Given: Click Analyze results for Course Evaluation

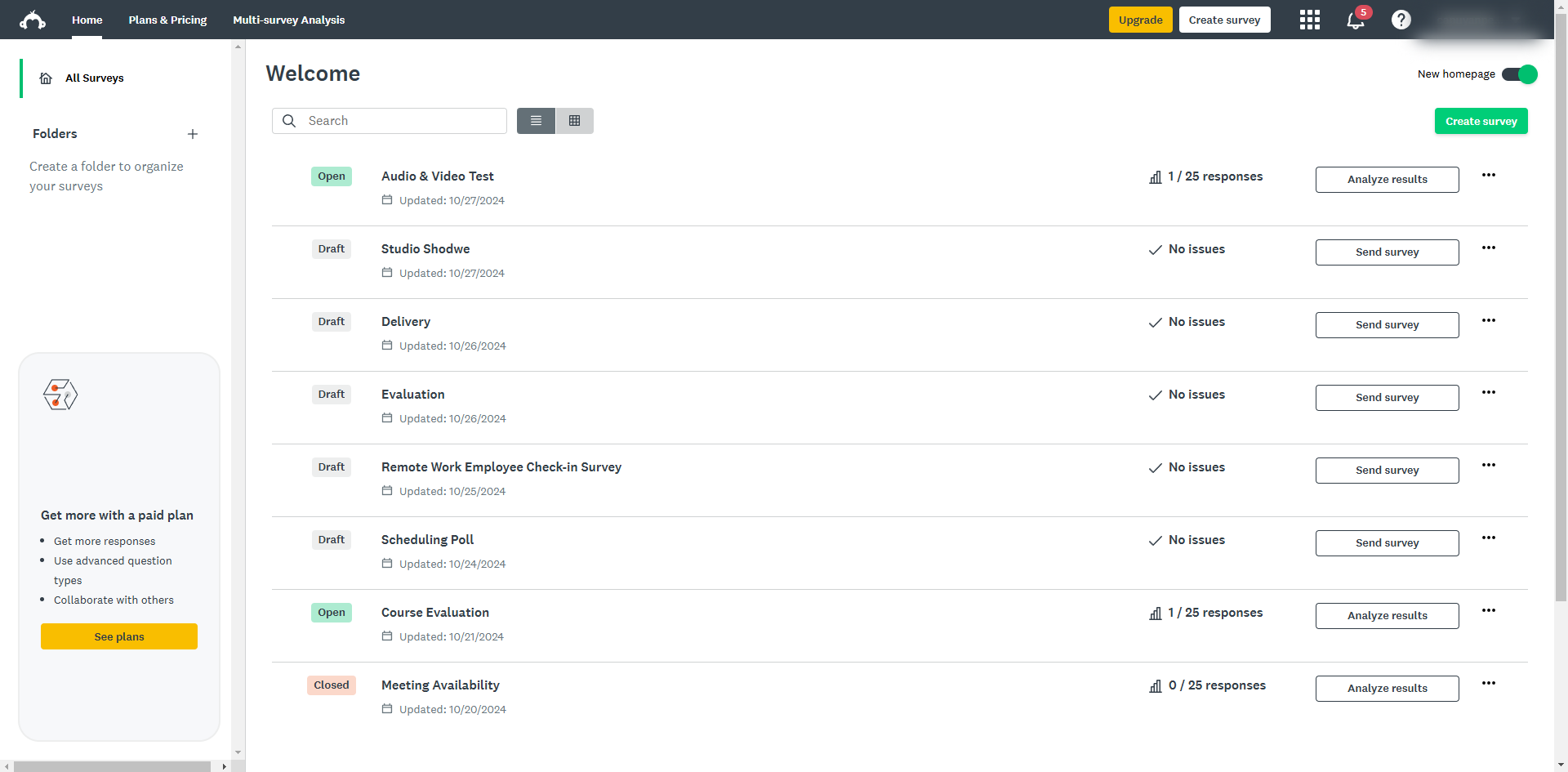Looking at the screenshot, I should pyautogui.click(x=1387, y=616).
